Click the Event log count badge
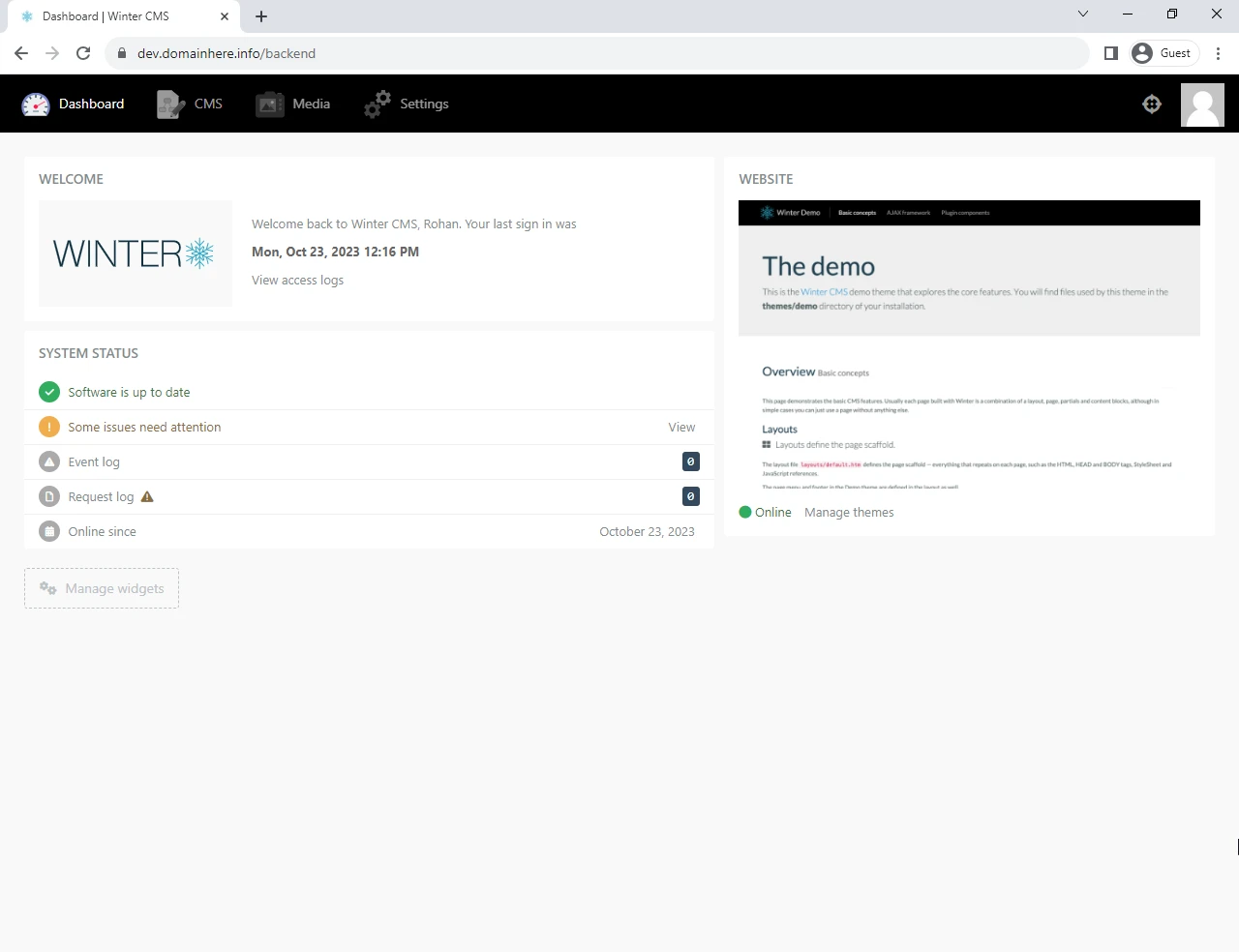Image resolution: width=1239 pixels, height=952 pixels. click(691, 461)
